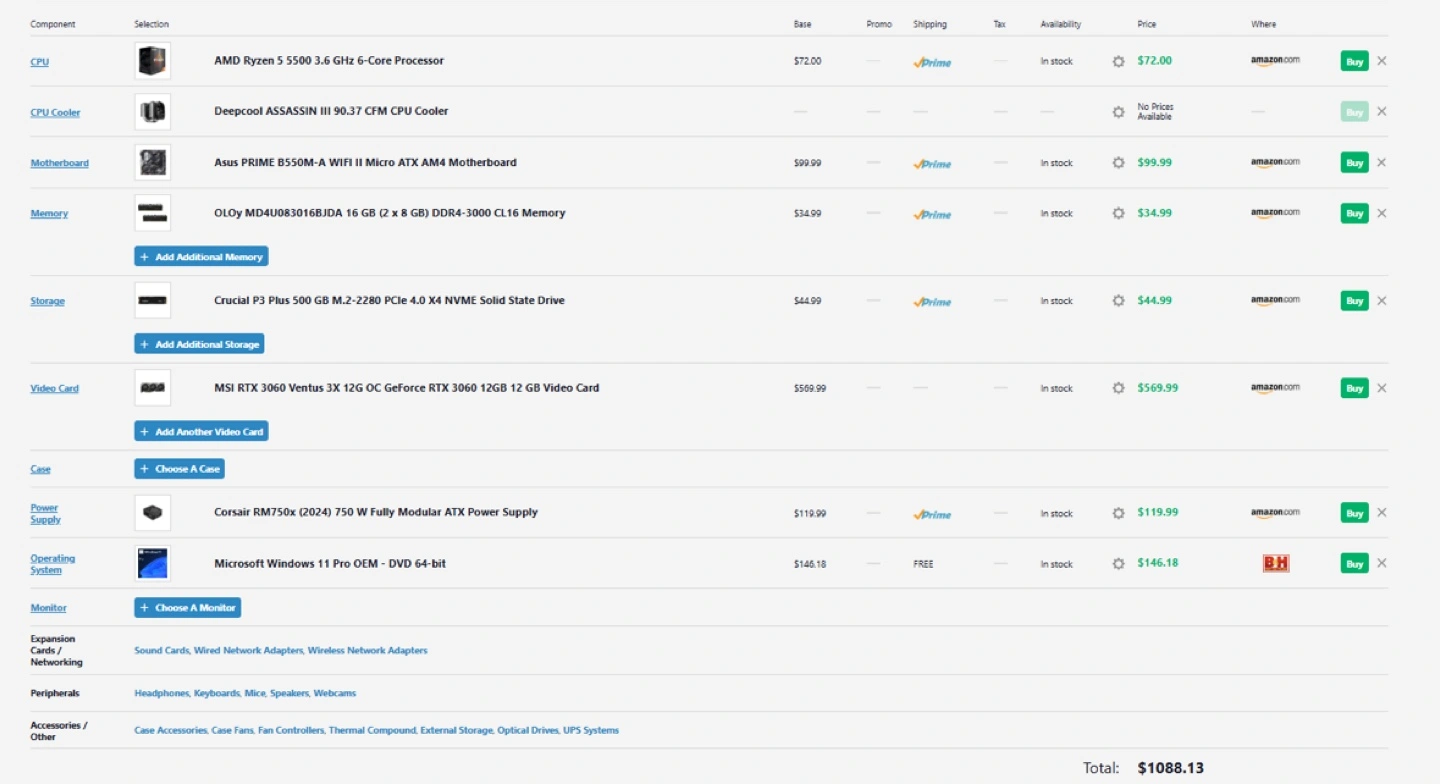Image resolution: width=1440 pixels, height=784 pixels.
Task: Click the Amazon logo in Video Card row
Action: [x=1275, y=388]
